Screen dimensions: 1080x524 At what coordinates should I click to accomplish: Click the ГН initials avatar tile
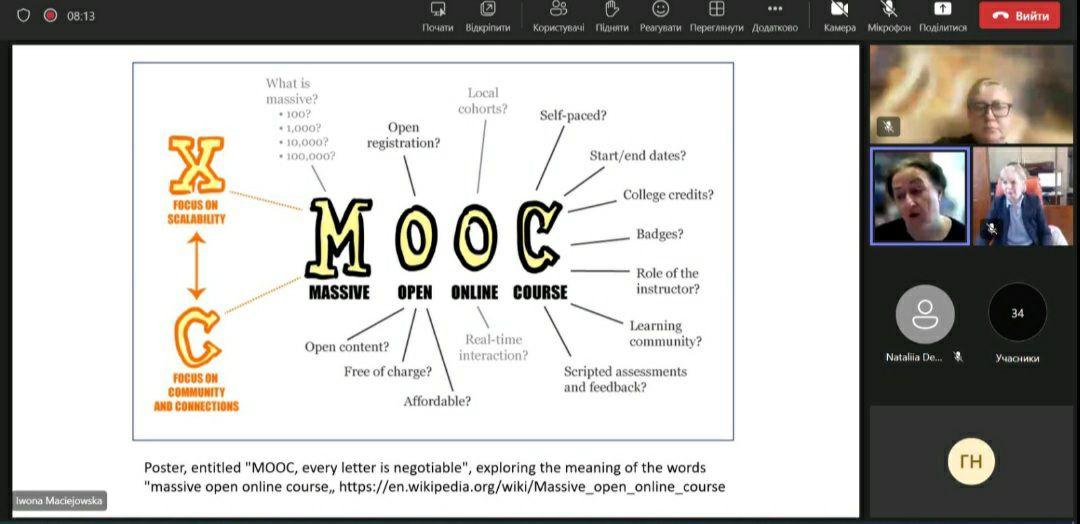tap(971, 461)
